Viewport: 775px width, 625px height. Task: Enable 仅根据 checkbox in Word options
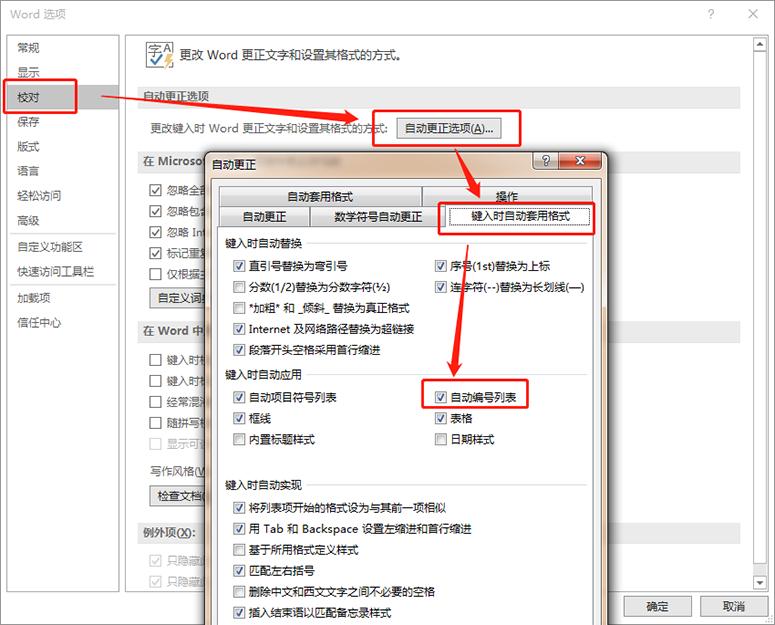tap(155, 274)
